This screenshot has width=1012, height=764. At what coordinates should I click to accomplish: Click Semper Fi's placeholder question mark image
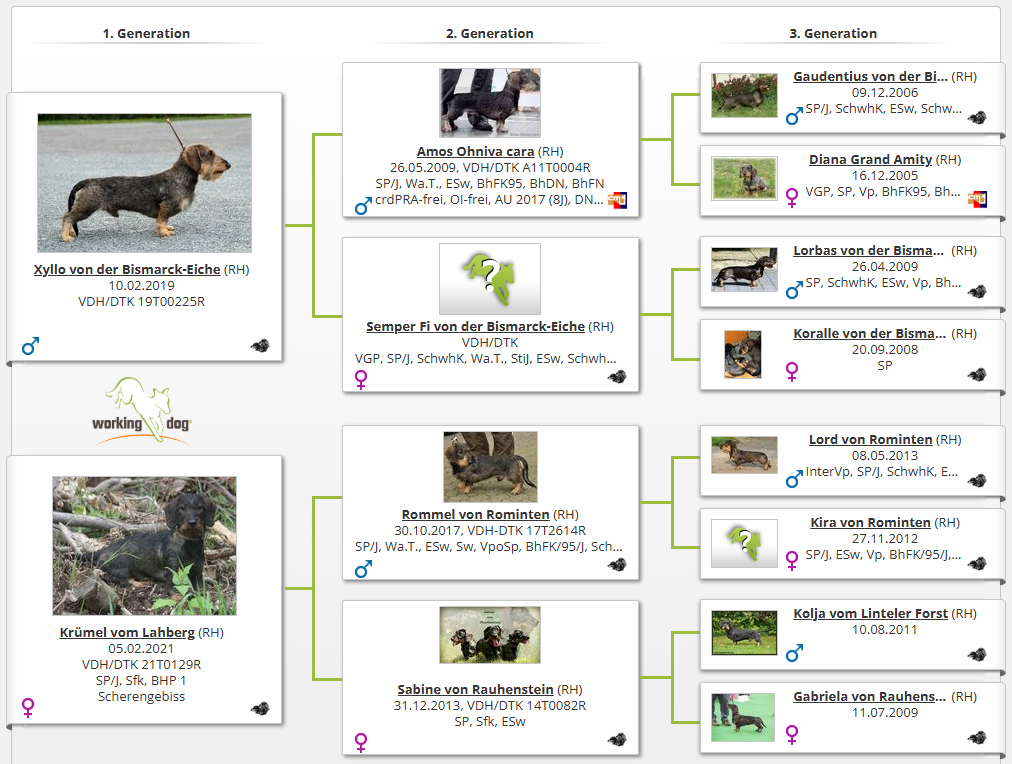(490, 278)
